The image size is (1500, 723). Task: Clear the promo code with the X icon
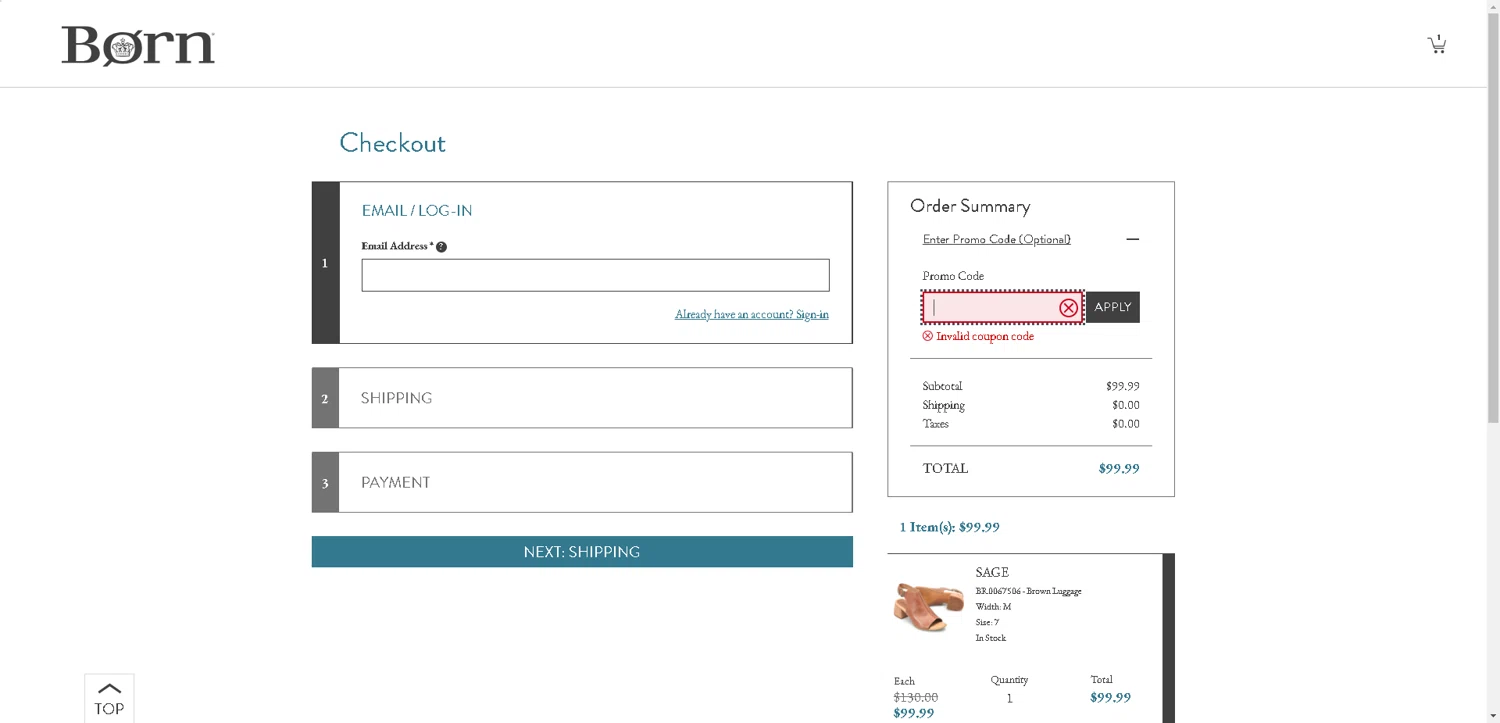1068,308
